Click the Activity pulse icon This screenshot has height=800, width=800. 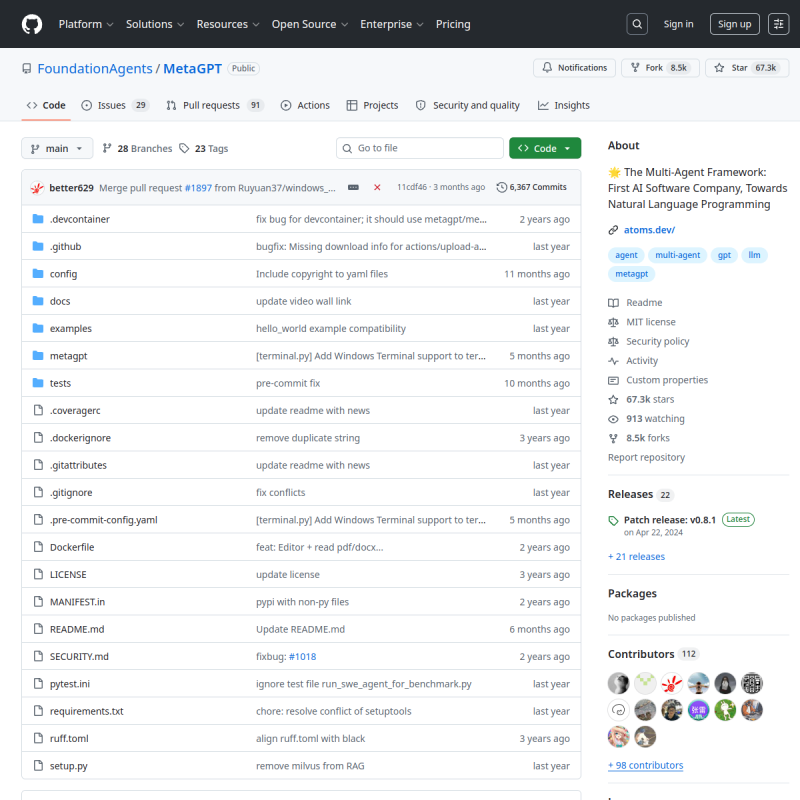pyautogui.click(x=613, y=361)
